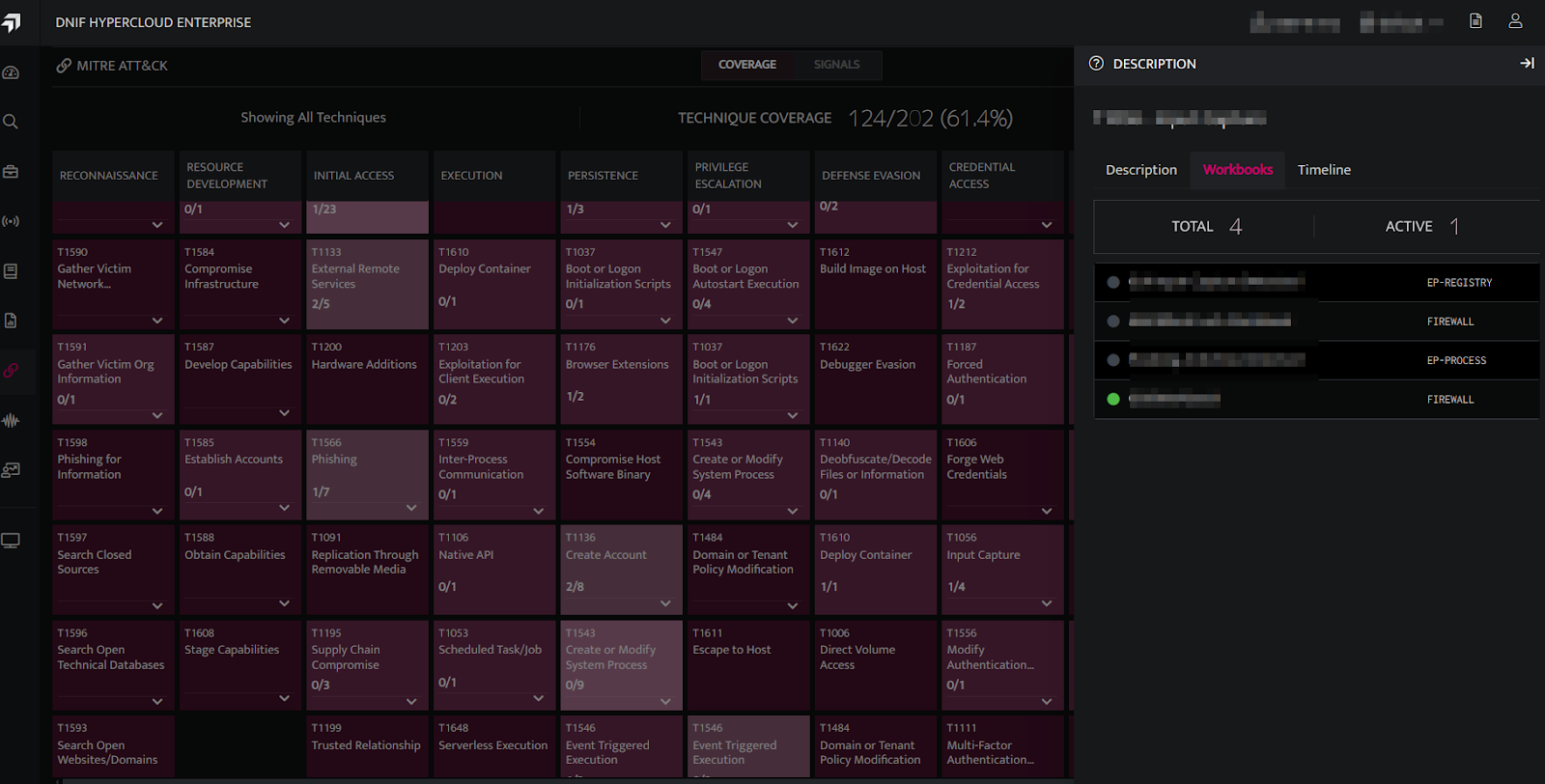This screenshot has height=784, width=1545.
Task: Click EP-REGISTRY label in workbook list
Action: (x=1459, y=283)
